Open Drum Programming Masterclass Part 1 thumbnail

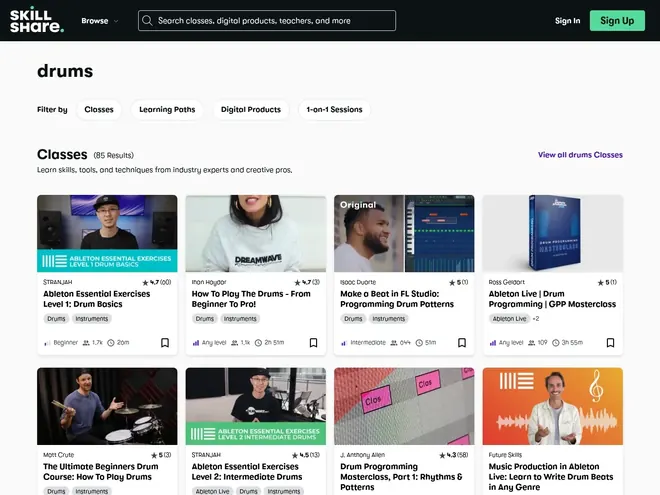click(x=404, y=406)
